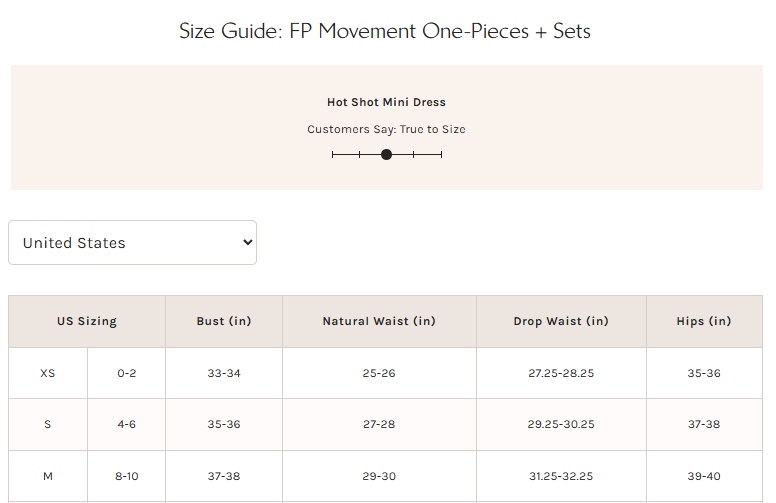Click the XS size cell
This screenshot has height=503, width=776.
click(48, 373)
